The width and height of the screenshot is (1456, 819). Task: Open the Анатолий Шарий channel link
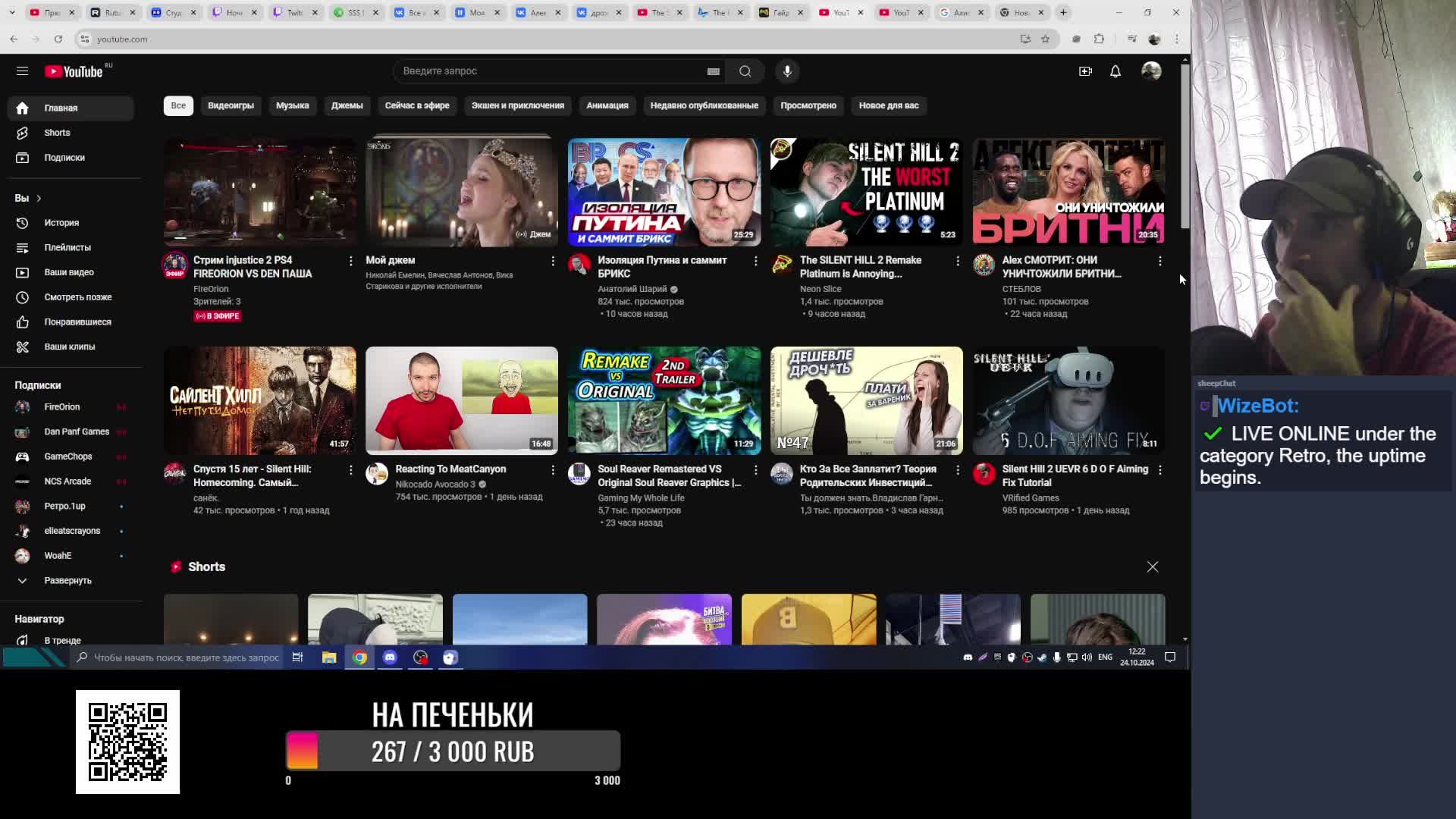point(632,289)
